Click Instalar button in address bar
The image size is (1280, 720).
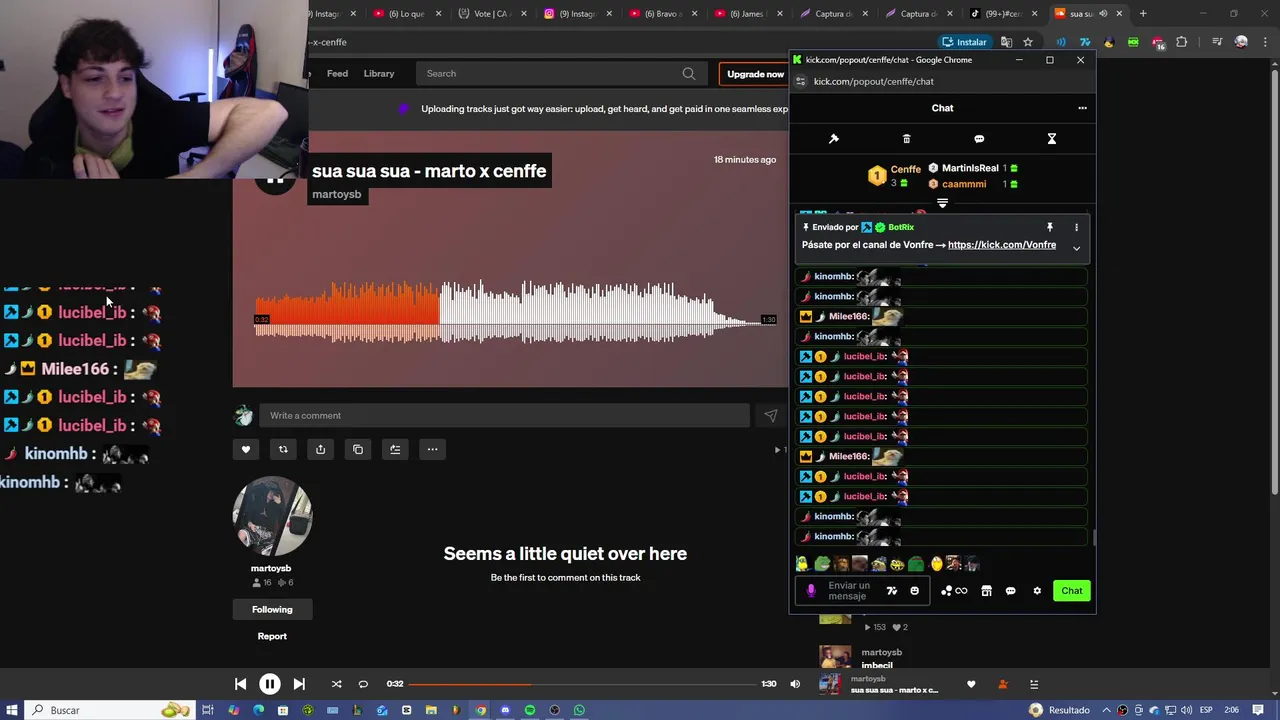pos(964,42)
